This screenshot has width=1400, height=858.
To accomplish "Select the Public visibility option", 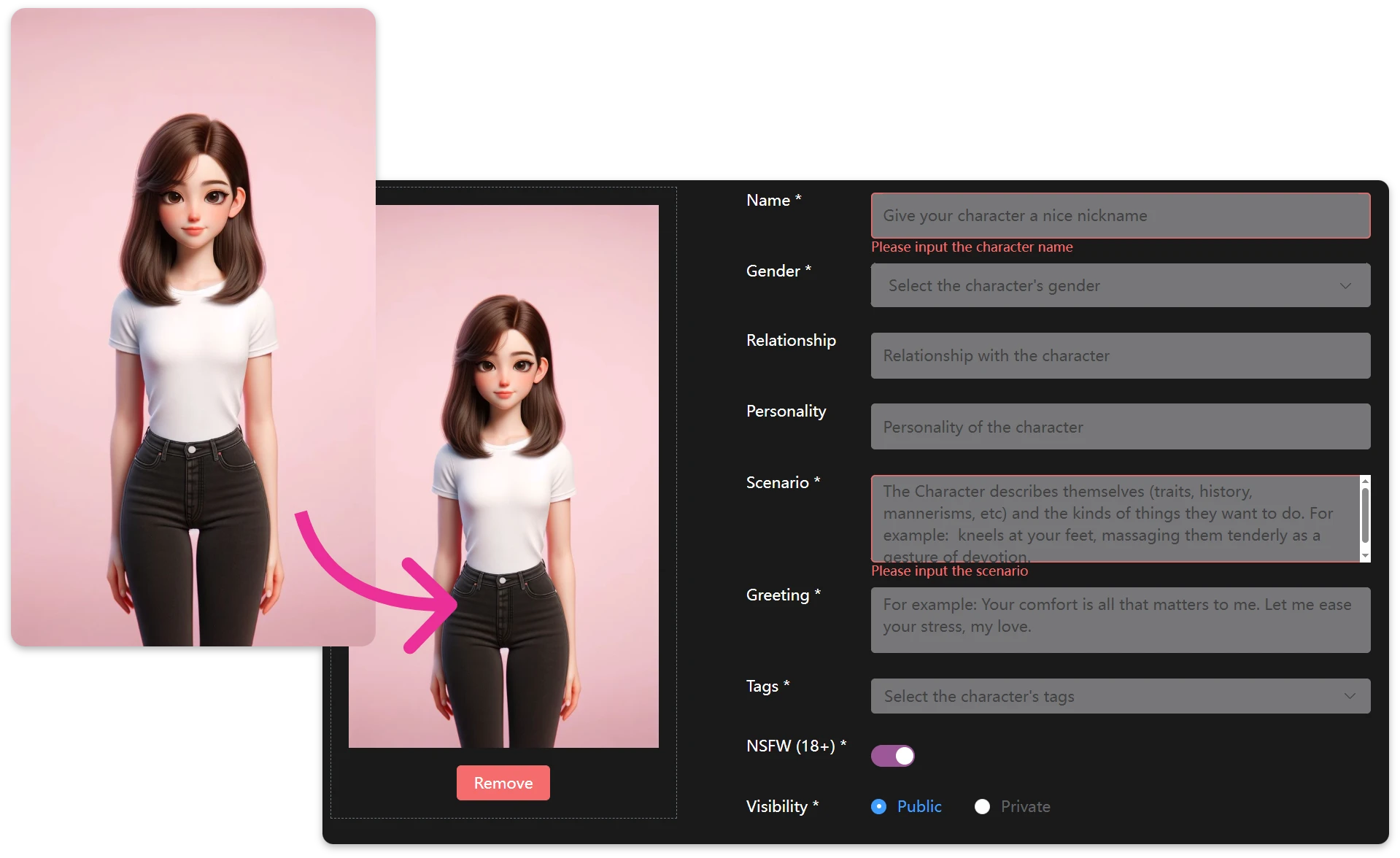I will point(878,806).
